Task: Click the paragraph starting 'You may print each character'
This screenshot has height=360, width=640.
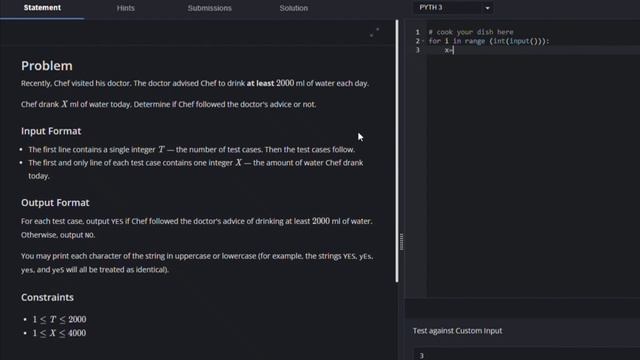Action: tap(197, 263)
